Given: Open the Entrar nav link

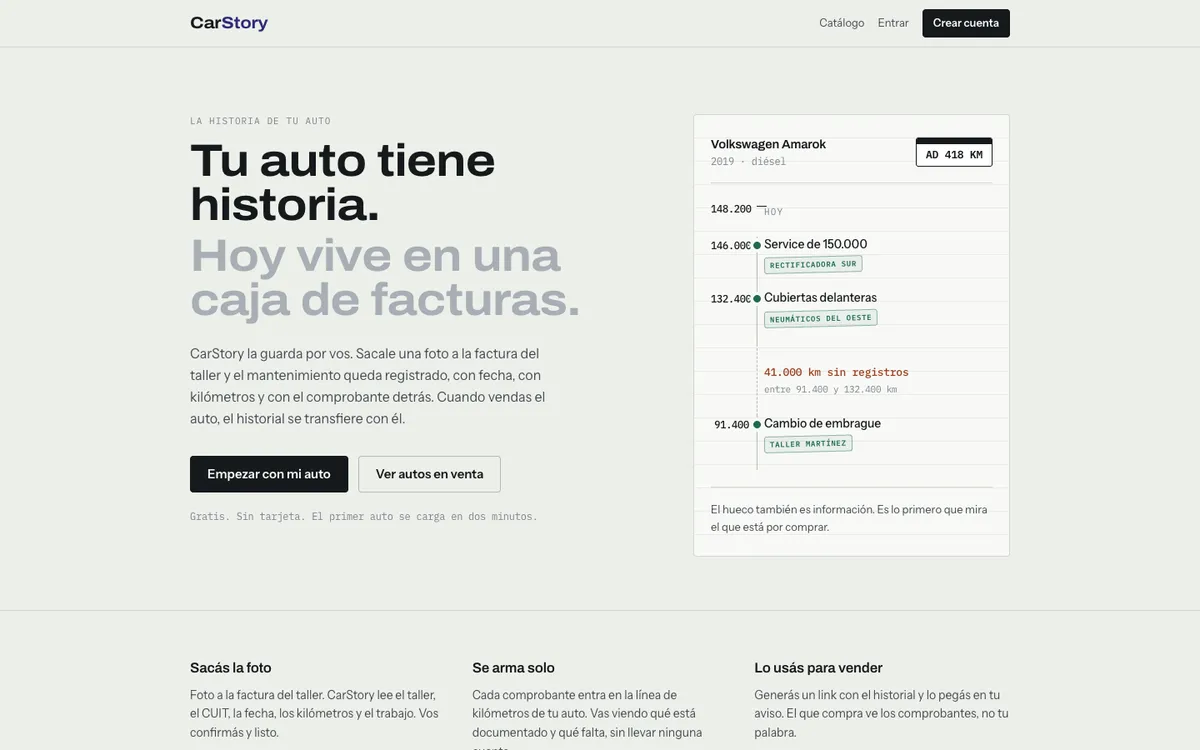Looking at the screenshot, I should [x=893, y=23].
